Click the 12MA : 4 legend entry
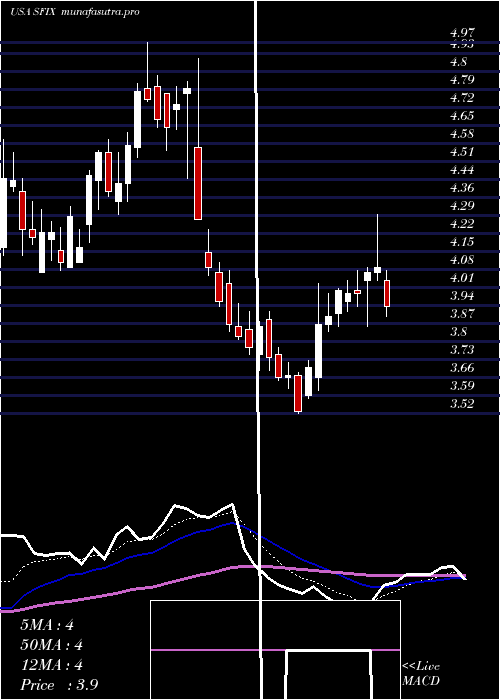The height and width of the screenshot is (700, 500). (x=51, y=665)
